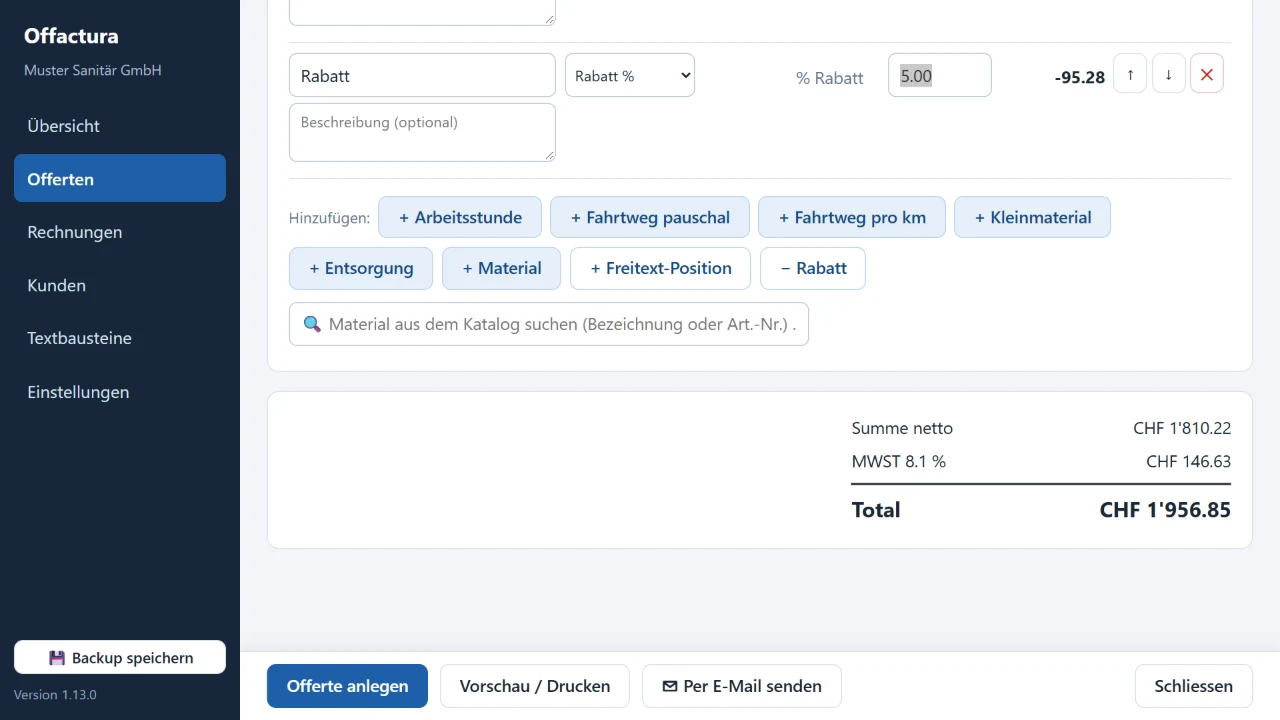Open Textbausteine in the sidebar
The width and height of the screenshot is (1280, 720).
(x=120, y=338)
